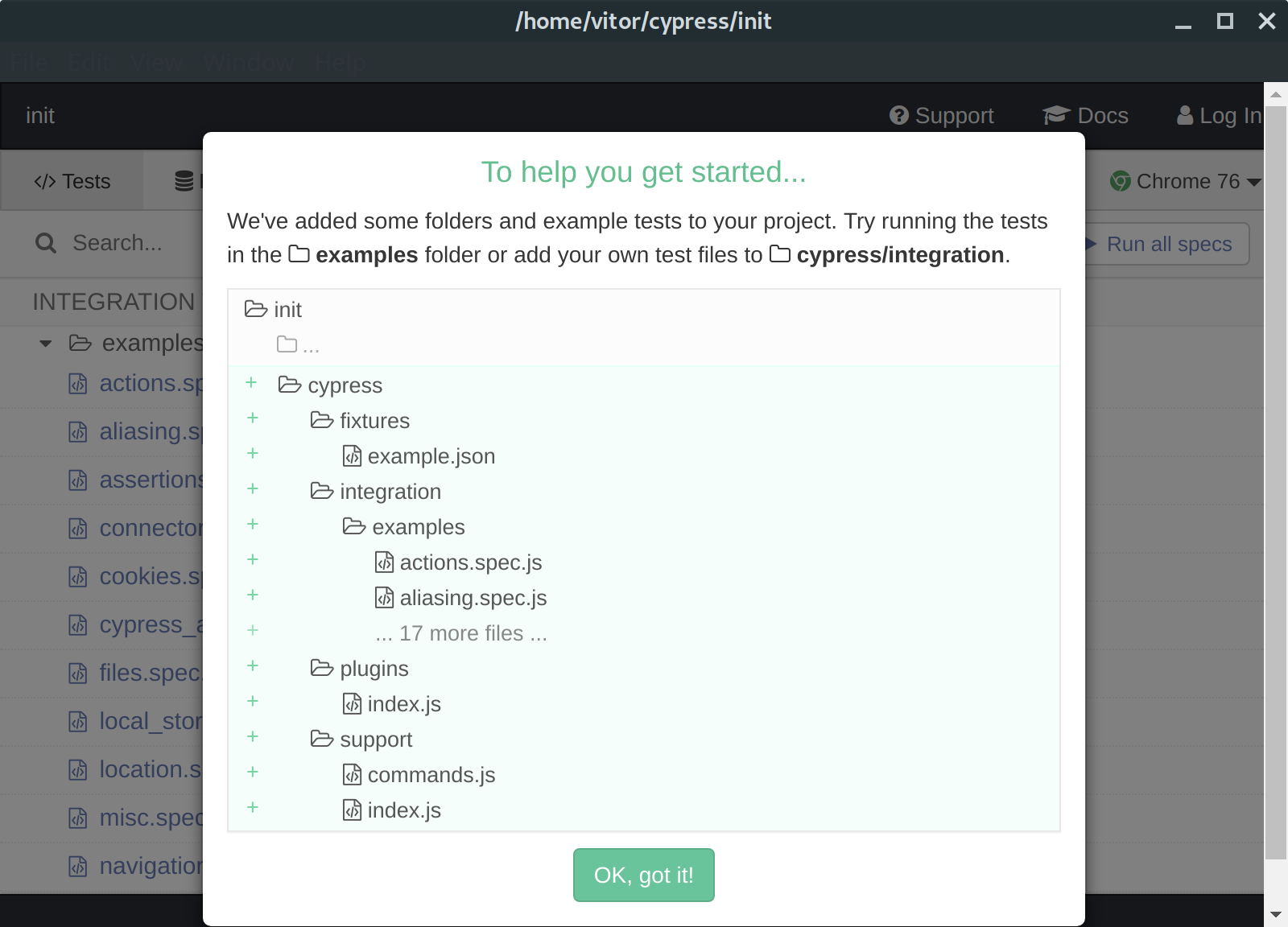Click Run all specs button

[1167, 244]
